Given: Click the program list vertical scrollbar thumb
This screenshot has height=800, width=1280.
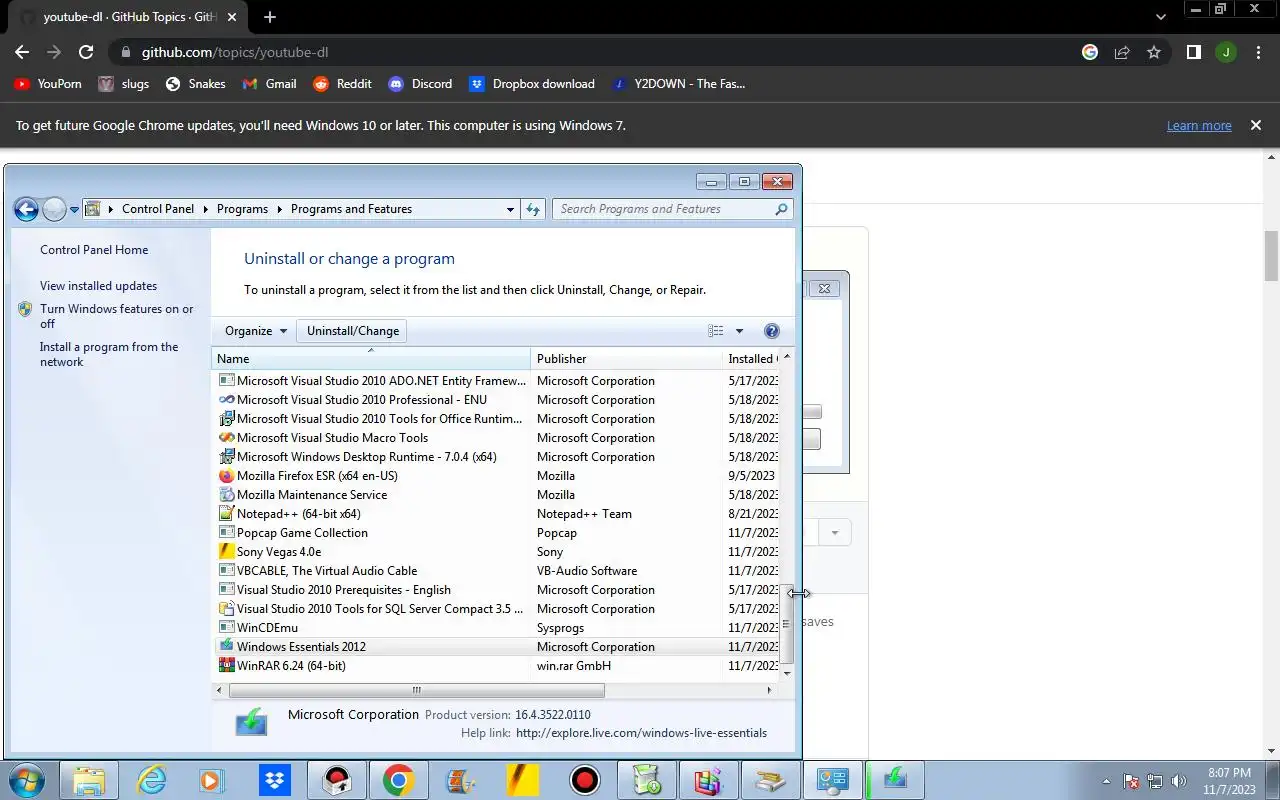Looking at the screenshot, I should (x=787, y=624).
